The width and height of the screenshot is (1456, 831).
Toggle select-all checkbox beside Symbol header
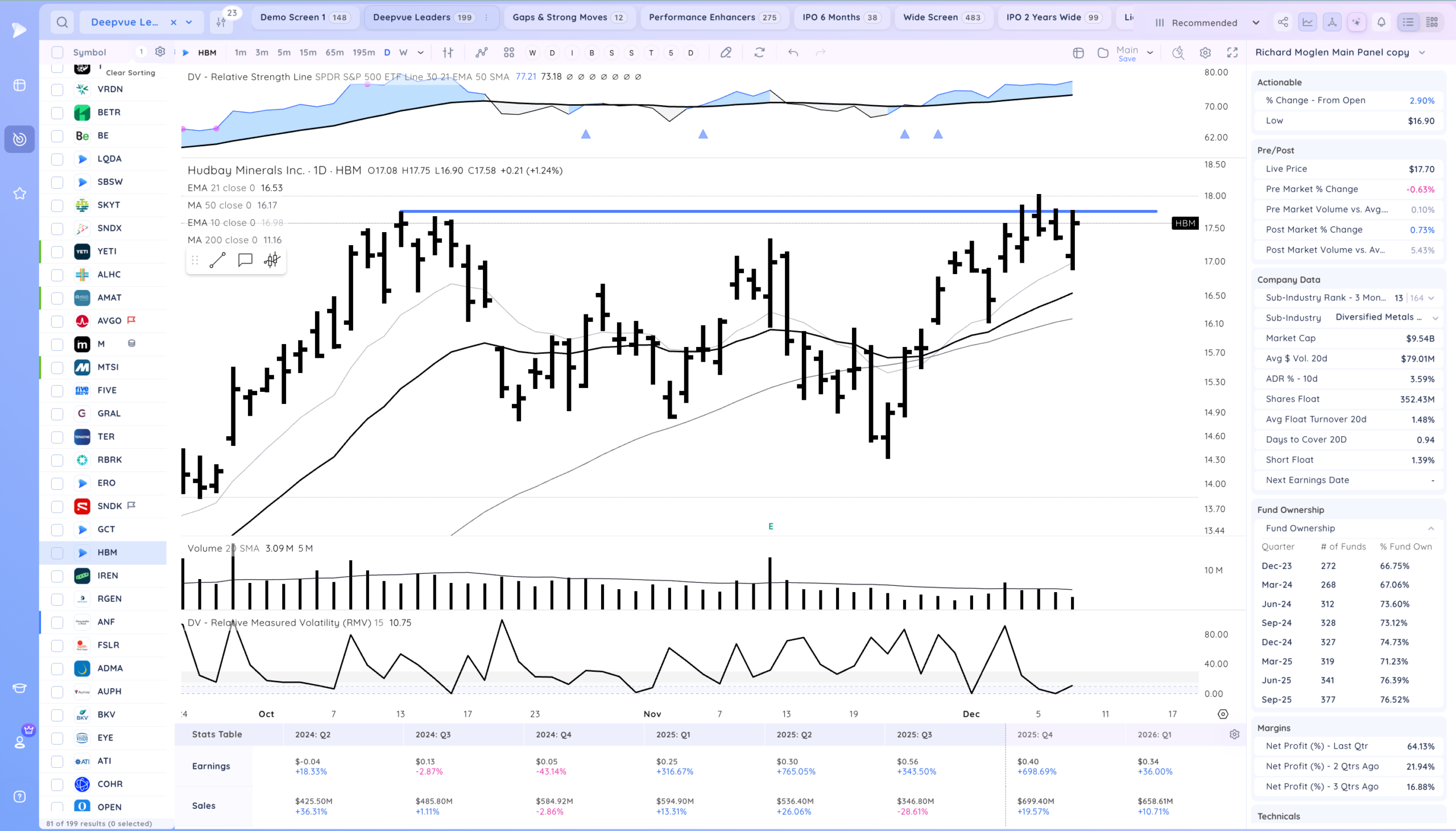[x=57, y=52]
